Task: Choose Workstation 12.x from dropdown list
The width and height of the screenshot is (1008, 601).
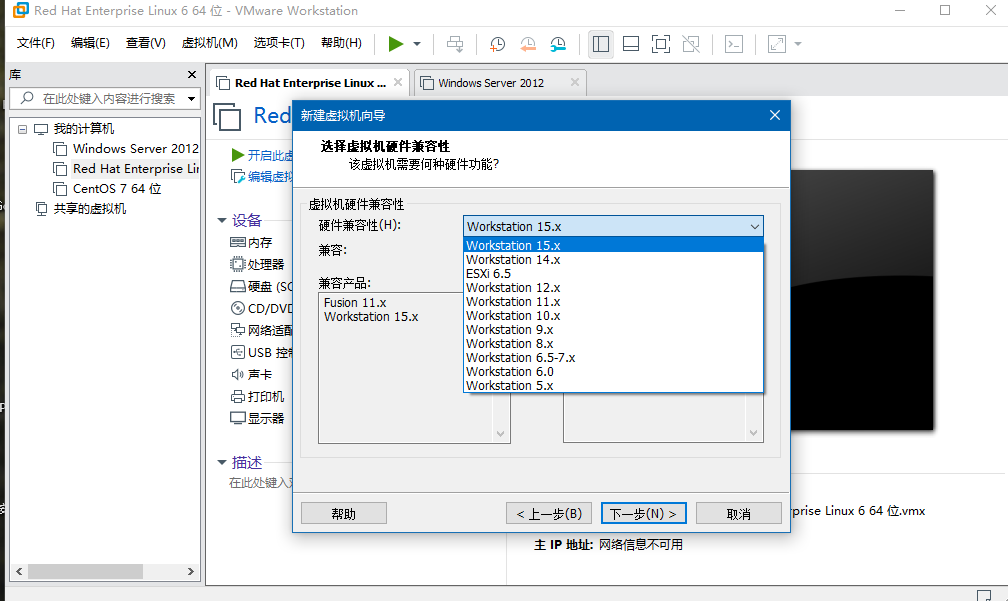Action: [x=613, y=287]
